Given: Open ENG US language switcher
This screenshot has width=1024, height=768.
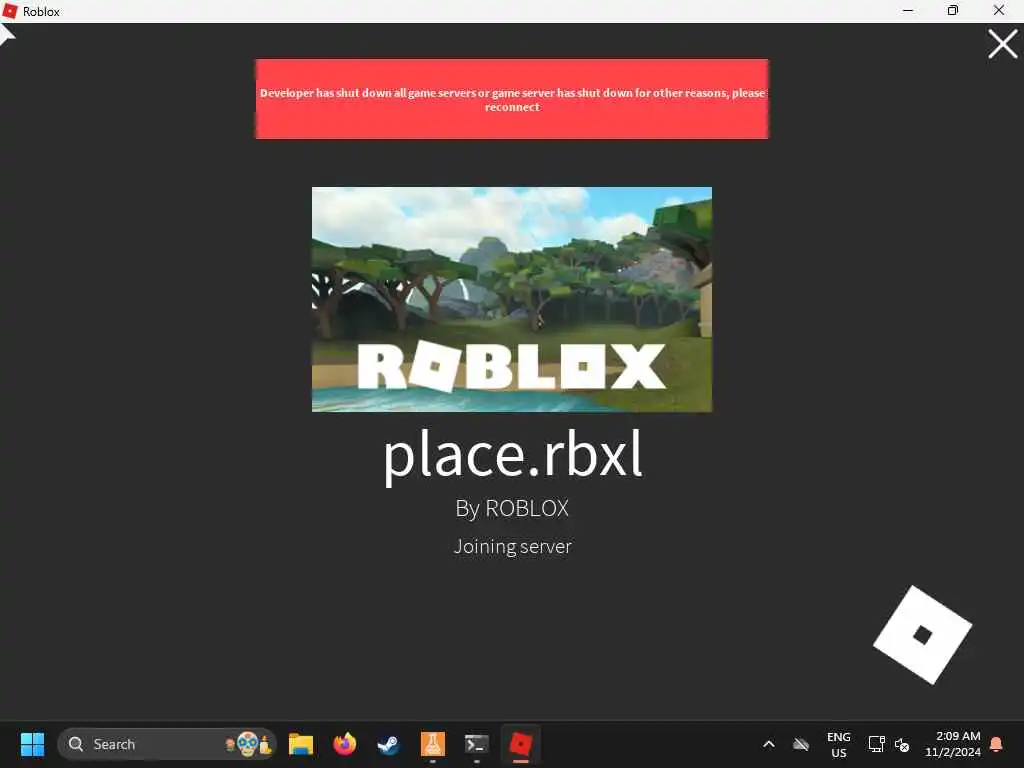Looking at the screenshot, I should [x=839, y=744].
